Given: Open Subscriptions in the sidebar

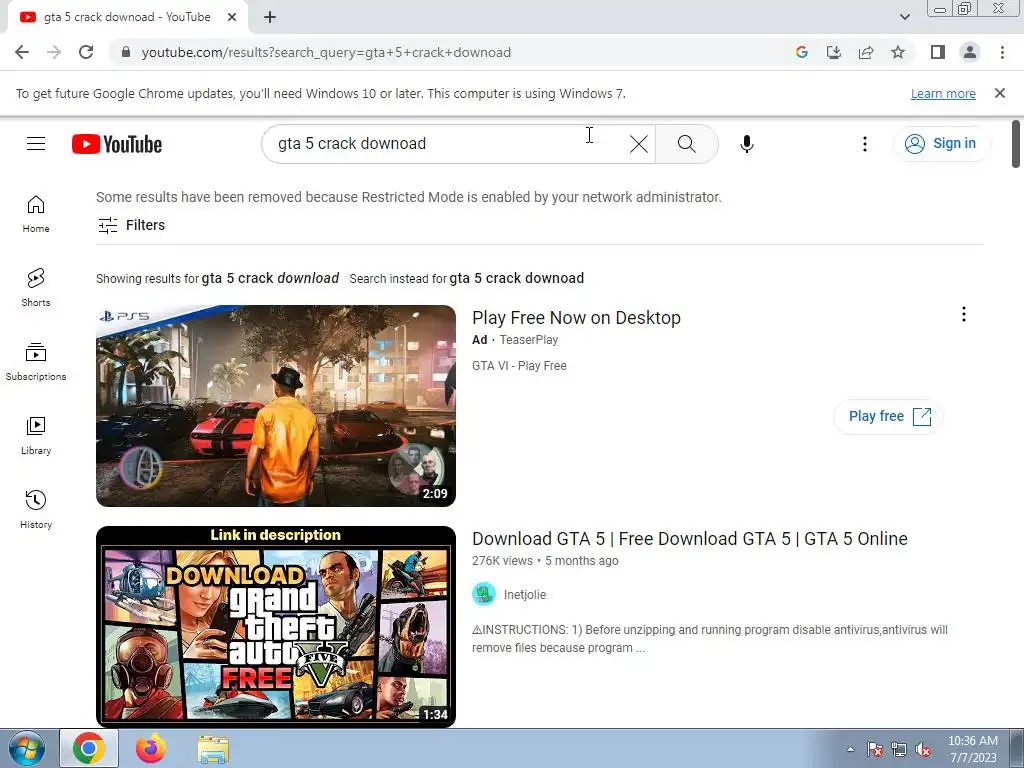Looking at the screenshot, I should [x=36, y=362].
